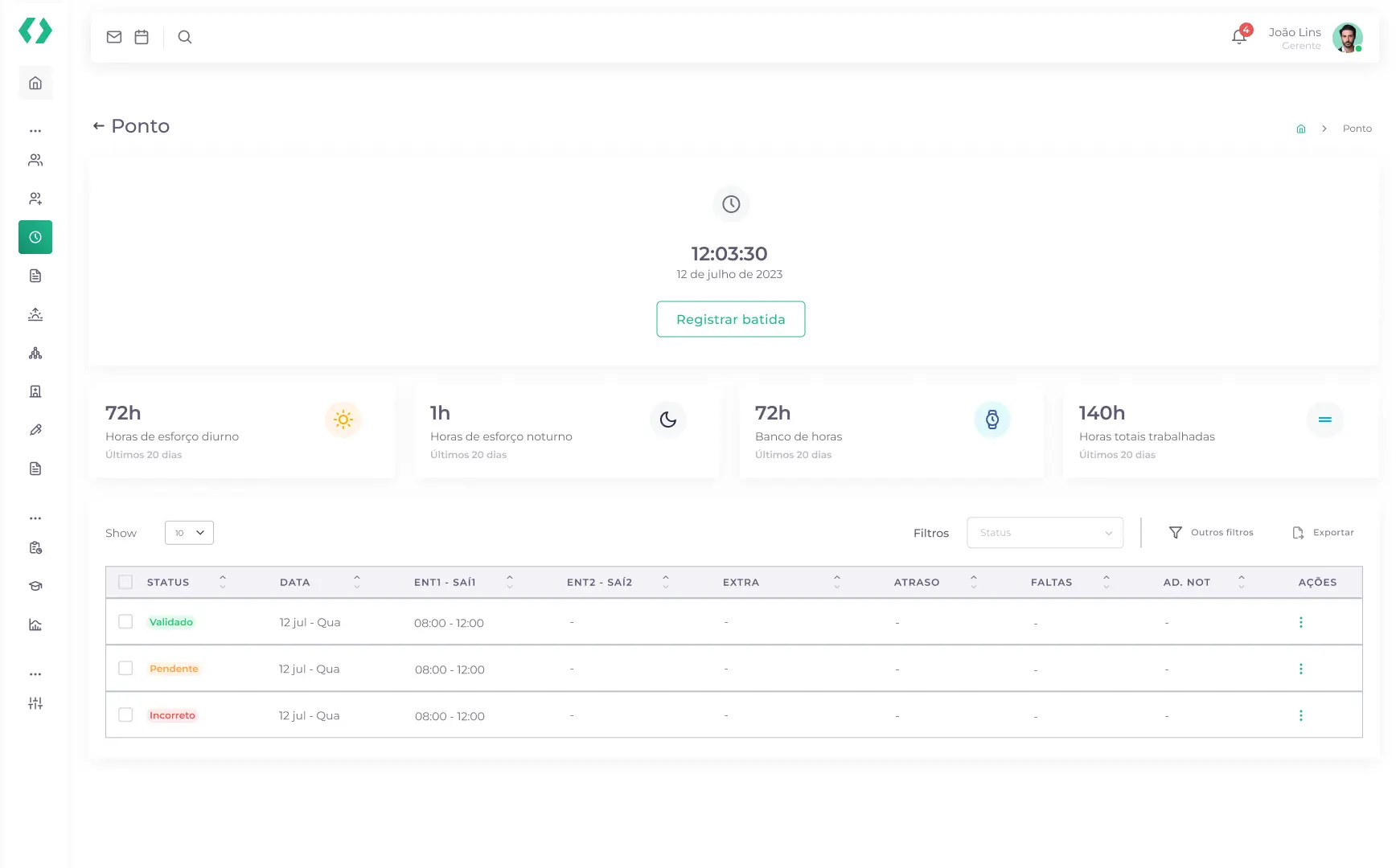Open the Show rows count dropdown
The width and height of the screenshot is (1400, 868).
pyautogui.click(x=189, y=533)
